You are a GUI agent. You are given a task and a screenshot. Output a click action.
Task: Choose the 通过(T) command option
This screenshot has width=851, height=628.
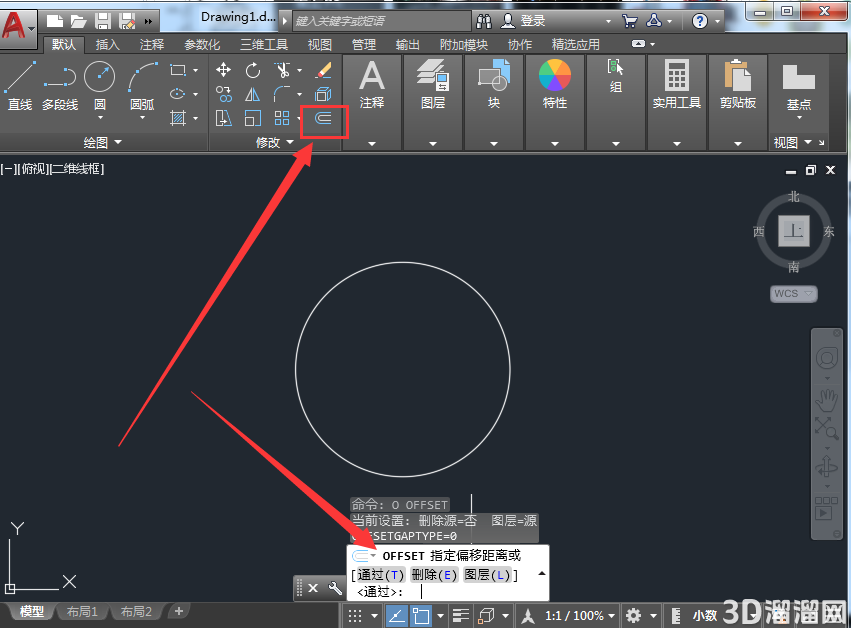tap(380, 574)
